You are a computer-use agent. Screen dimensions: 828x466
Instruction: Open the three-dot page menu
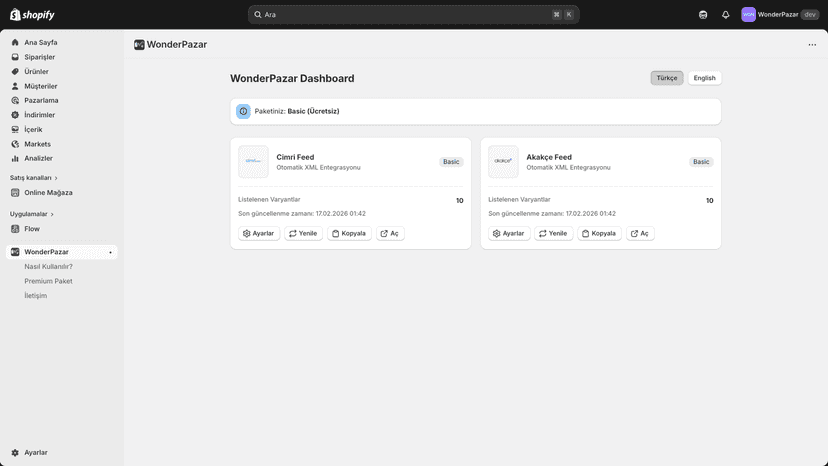(812, 45)
